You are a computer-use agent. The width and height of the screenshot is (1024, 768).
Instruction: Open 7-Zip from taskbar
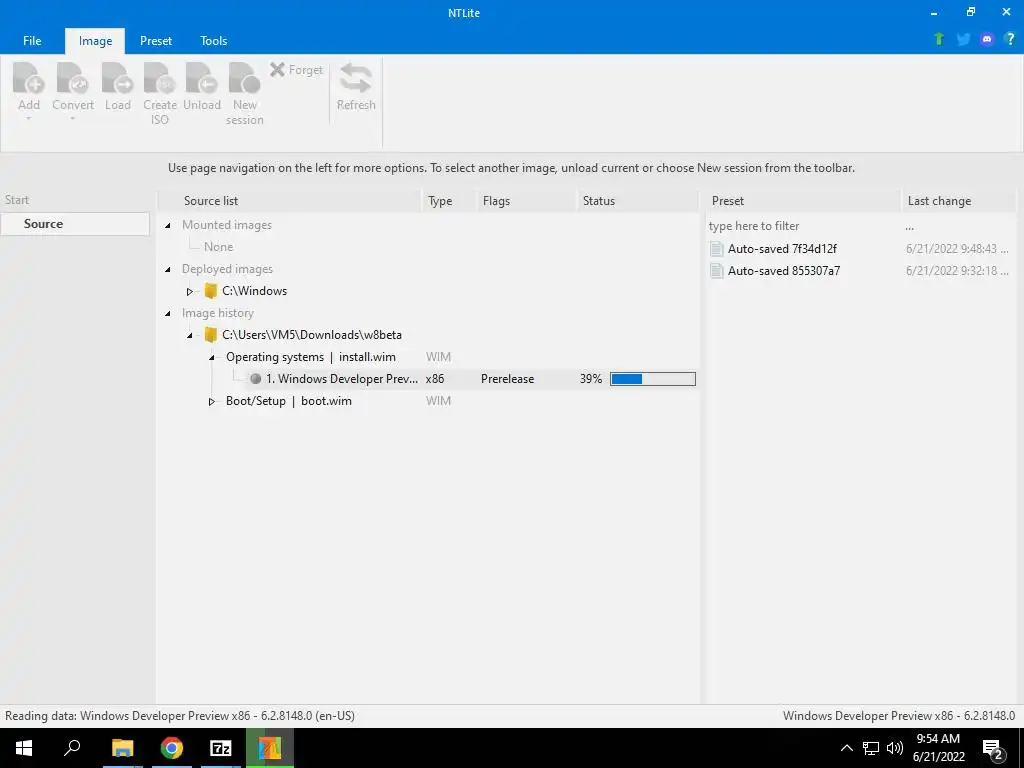[221, 748]
